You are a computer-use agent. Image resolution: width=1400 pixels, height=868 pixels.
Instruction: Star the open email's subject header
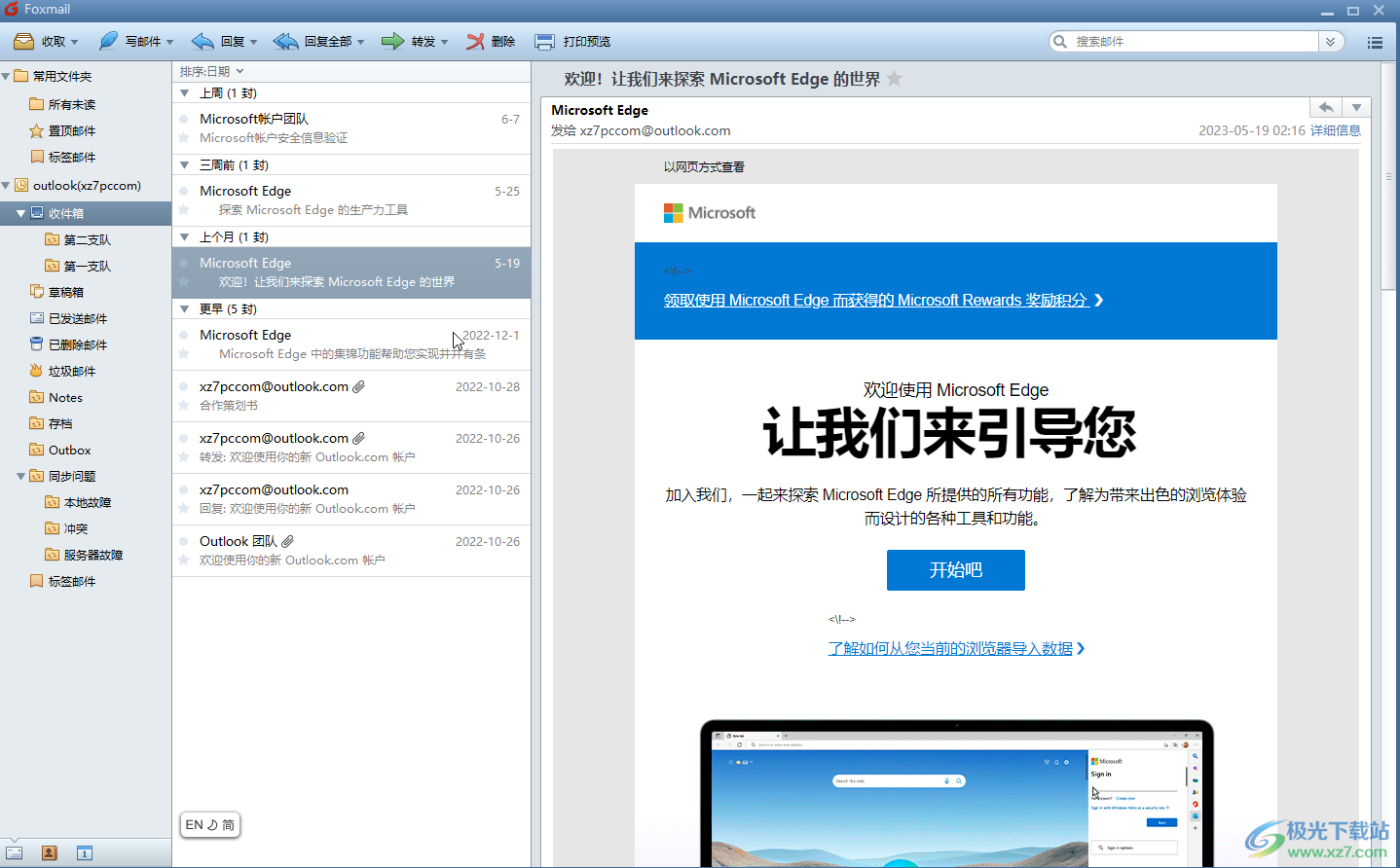[x=895, y=79]
